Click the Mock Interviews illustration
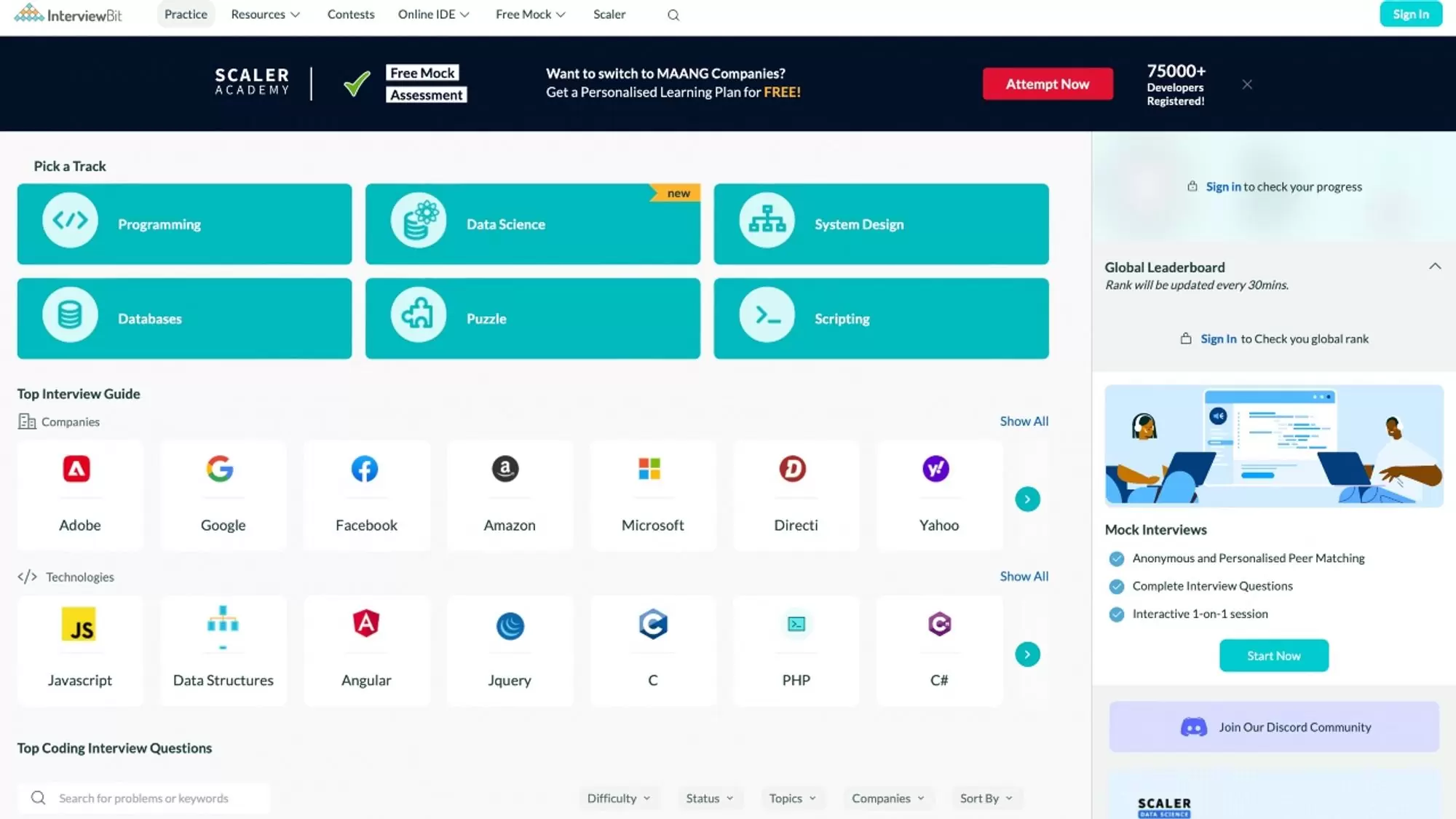The image size is (1456, 819). click(x=1274, y=446)
